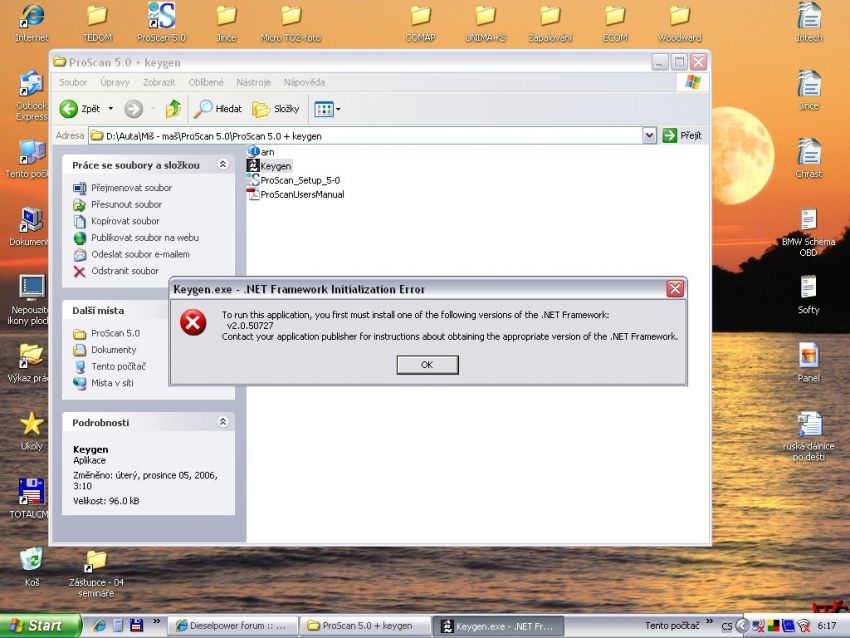Open the Zapalování desktop folder
Viewport: 850px width, 638px height.
coord(550,23)
